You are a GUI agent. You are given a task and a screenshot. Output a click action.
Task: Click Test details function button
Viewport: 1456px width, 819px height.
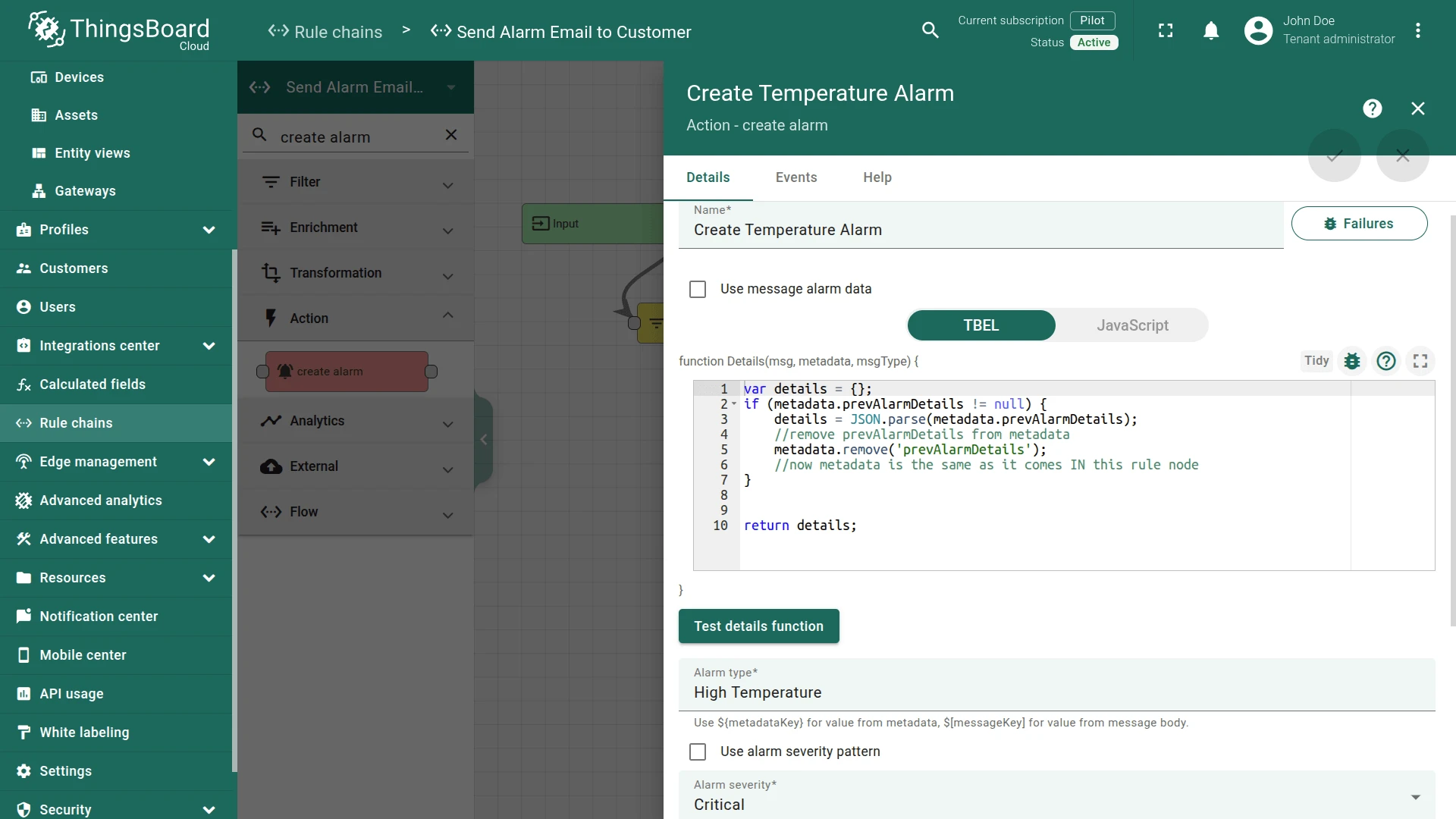click(x=758, y=626)
